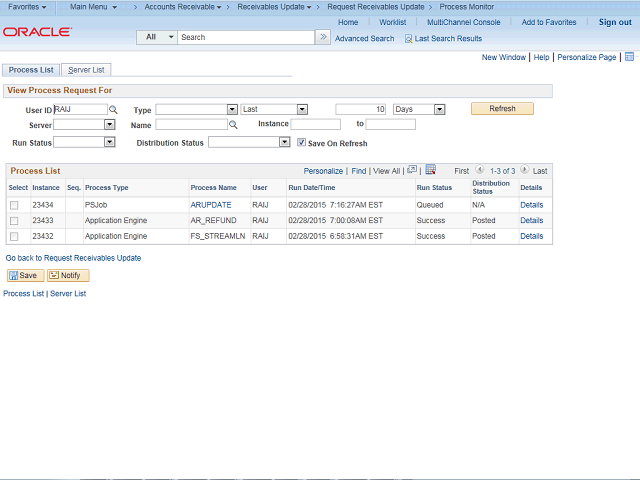The image size is (640, 480).
Task: Click the Queued run status cell
Action: [x=430, y=205]
